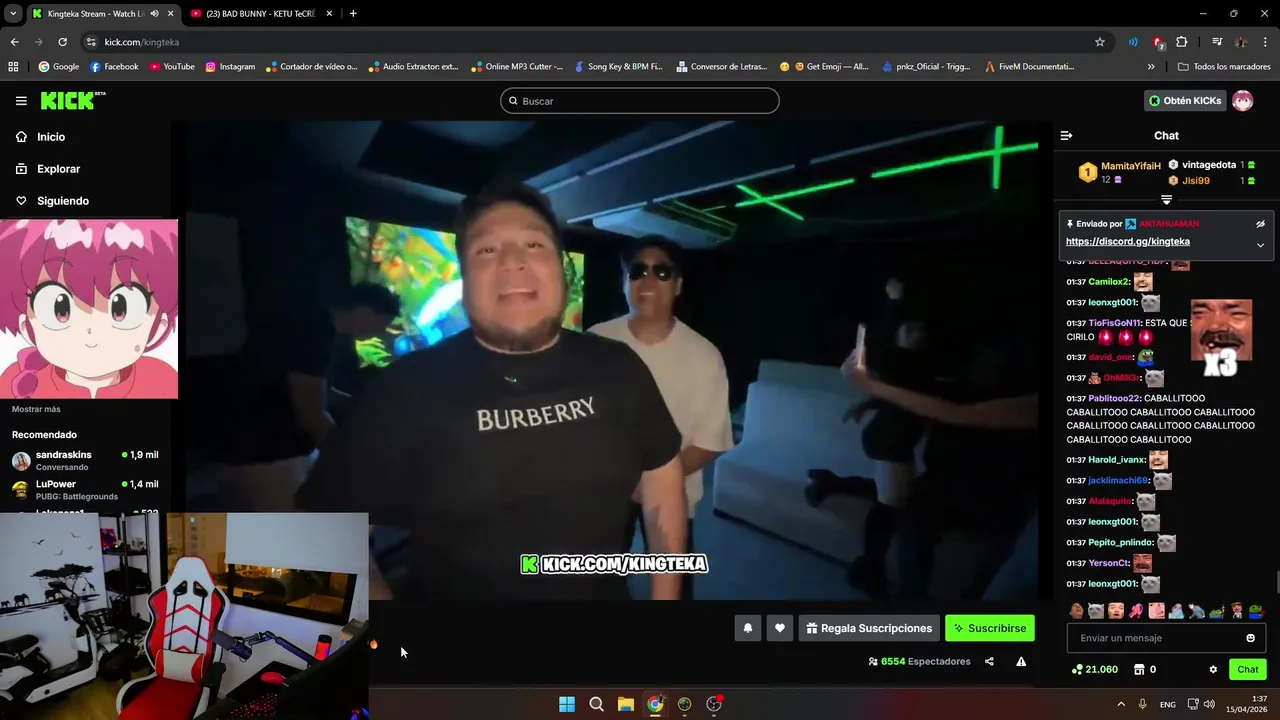Viewport: 1280px width, 720px height.
Task: Click the ENG language indicator
Action: tap(1167, 704)
